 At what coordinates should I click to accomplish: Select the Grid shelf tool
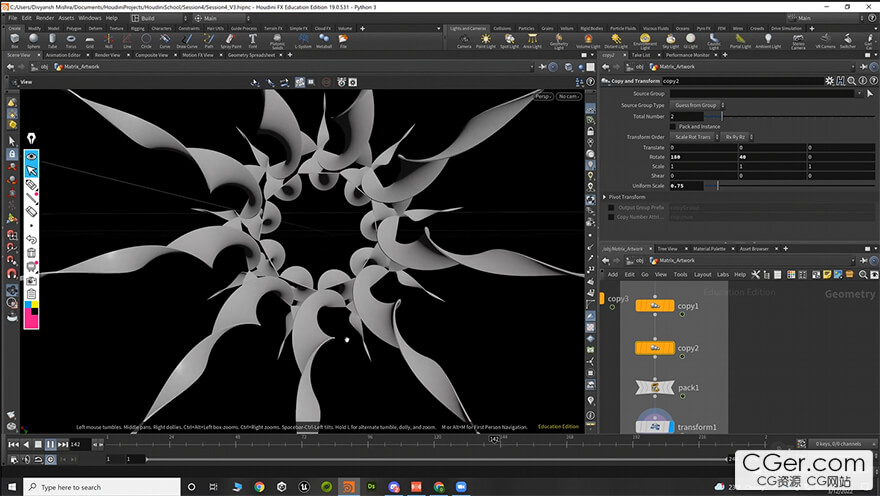pos(90,40)
